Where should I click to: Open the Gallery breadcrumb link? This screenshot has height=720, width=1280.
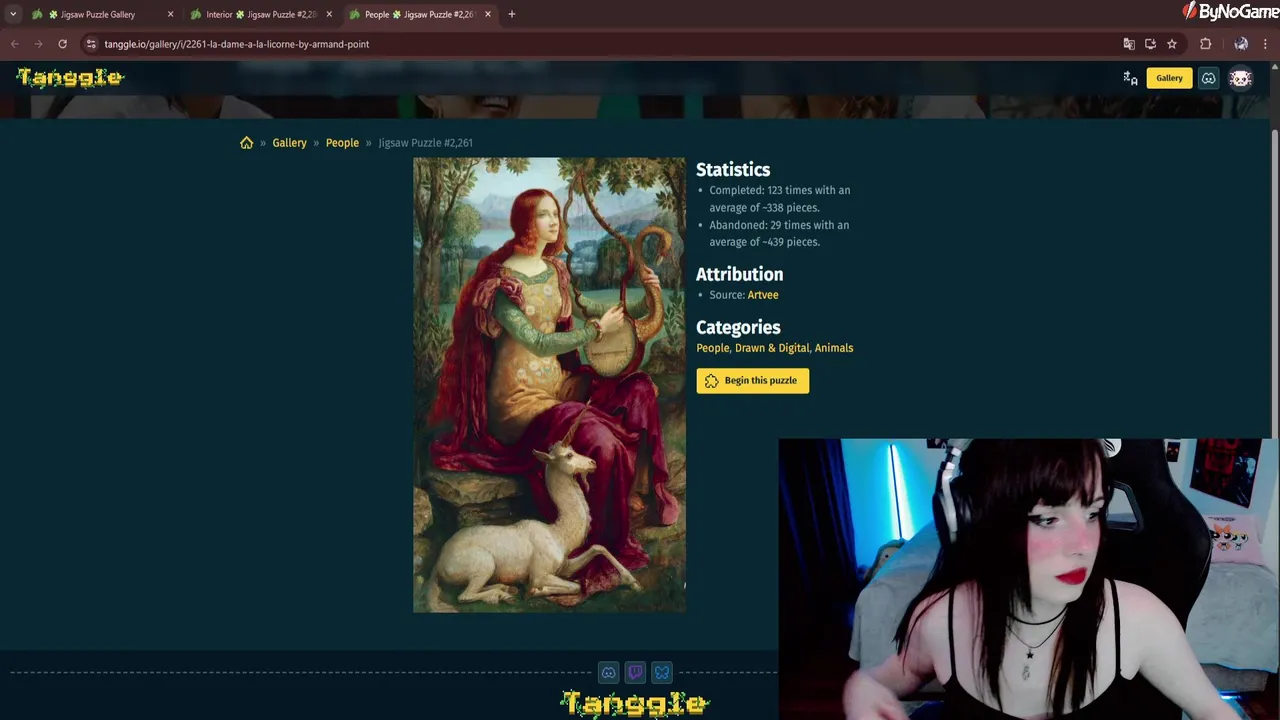(x=289, y=143)
